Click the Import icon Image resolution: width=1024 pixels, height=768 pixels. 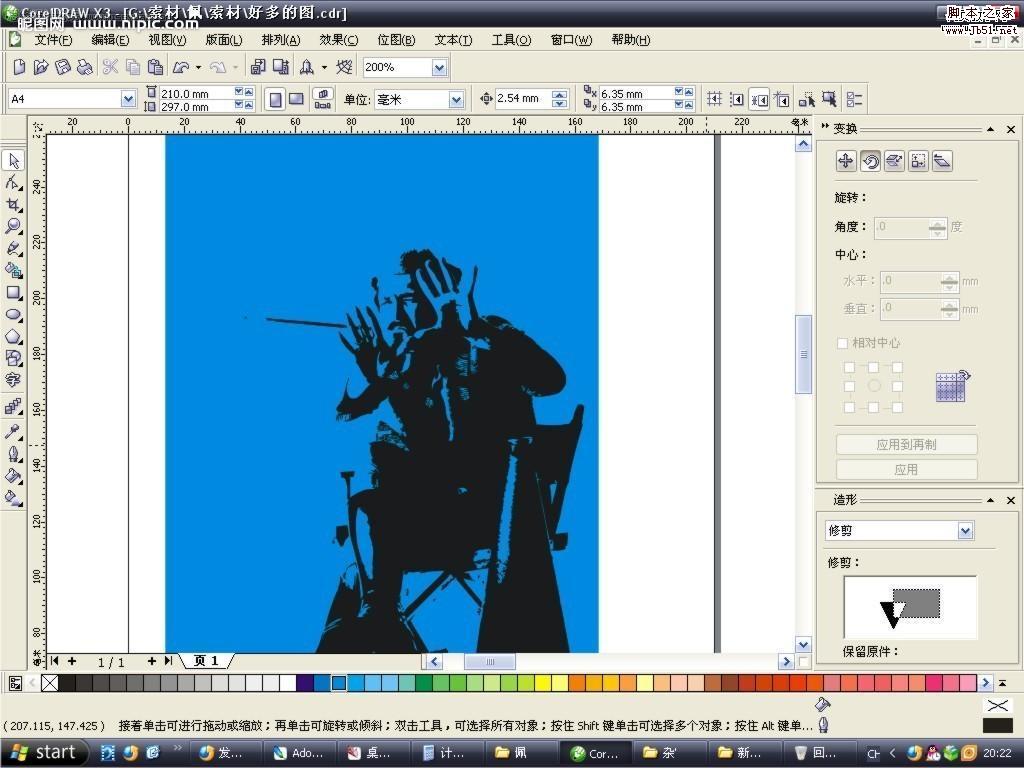(x=258, y=67)
